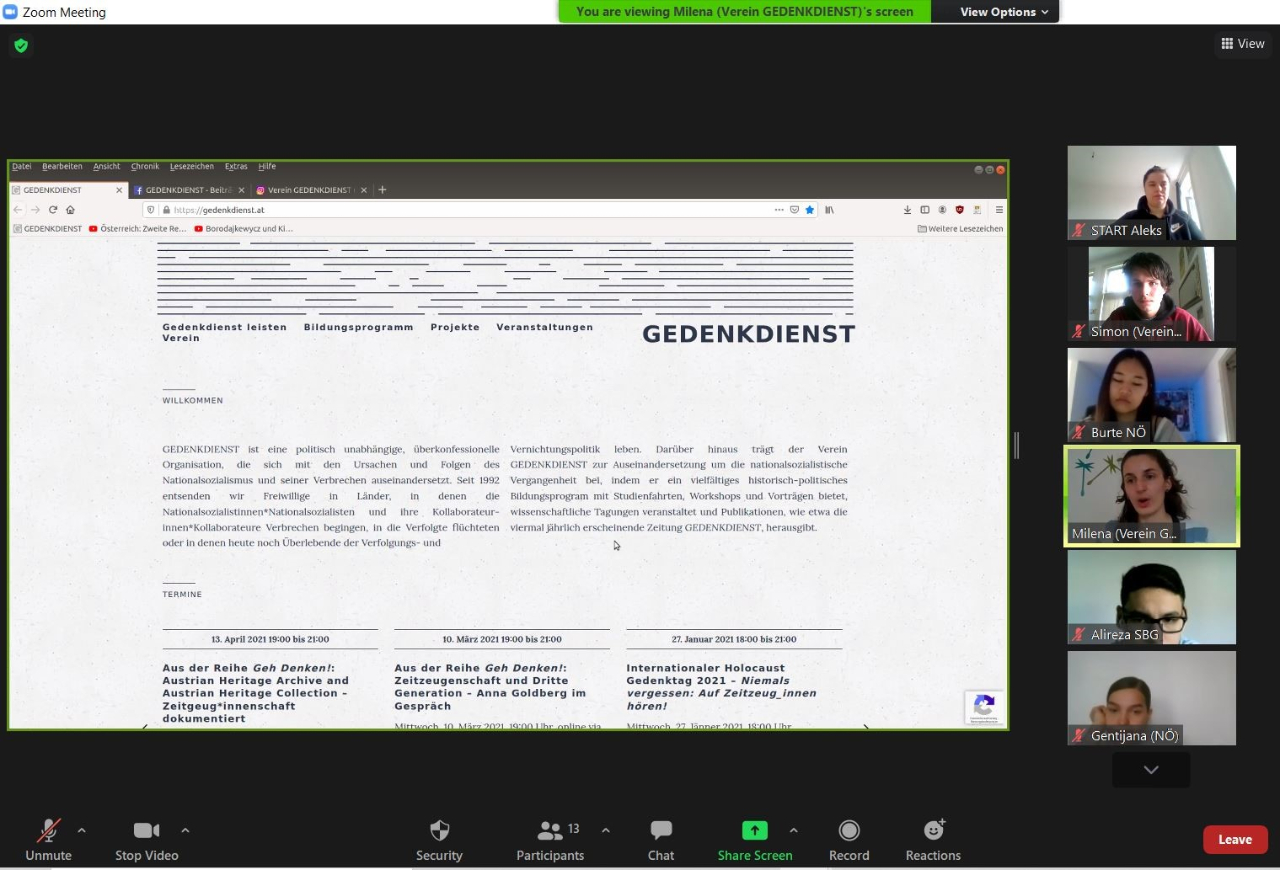Expand Share Screen options caret
This screenshot has width=1280, height=870.
(x=793, y=830)
